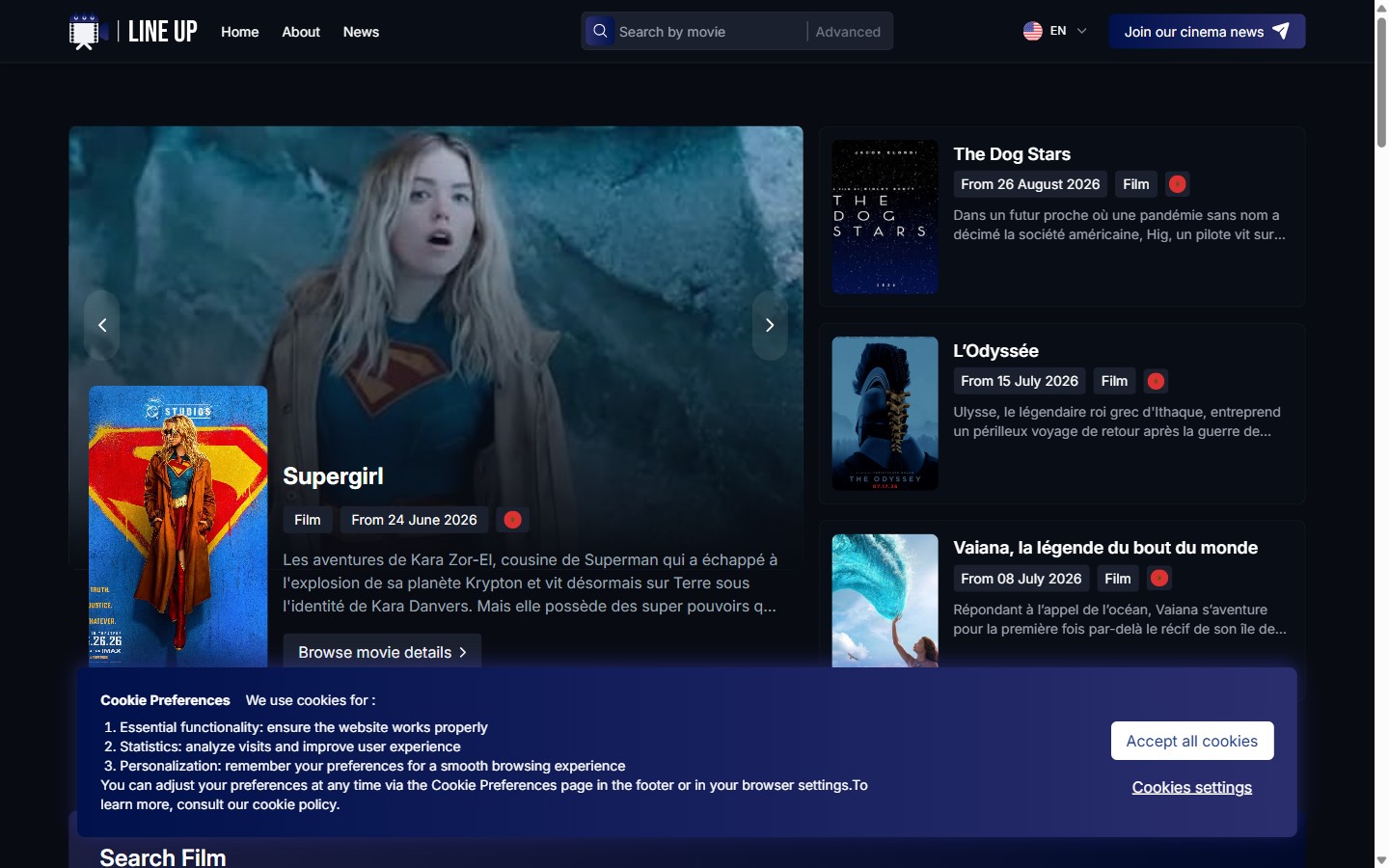
Task: Open The Dog Stars poster thumbnail
Action: point(885,217)
